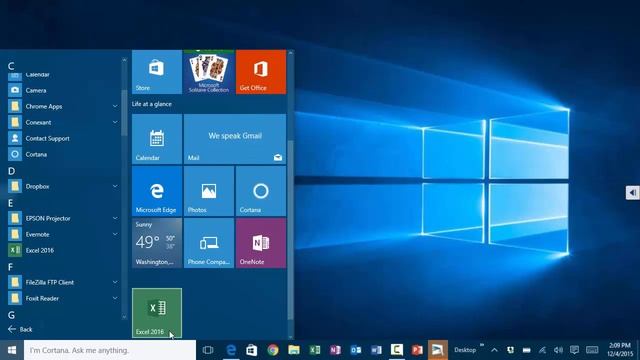
Task: Go Back from the all apps list
Action: [20, 329]
